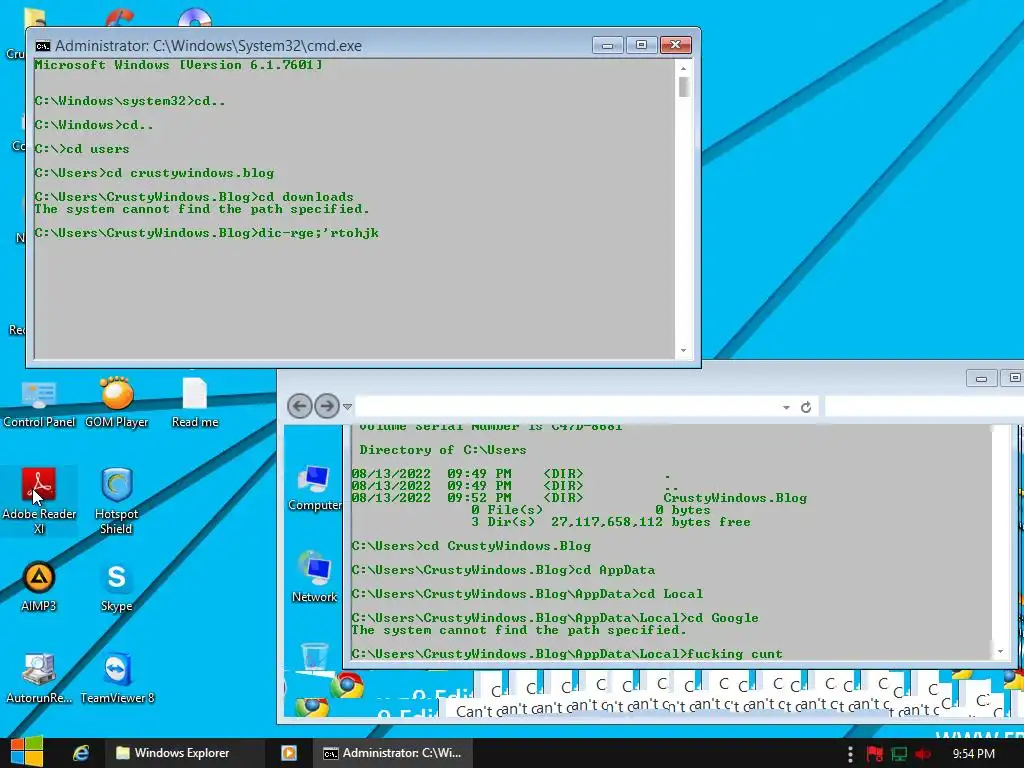Select the Adobe Reader XI icon
This screenshot has width=1024, height=768.
pyautogui.click(x=39, y=502)
